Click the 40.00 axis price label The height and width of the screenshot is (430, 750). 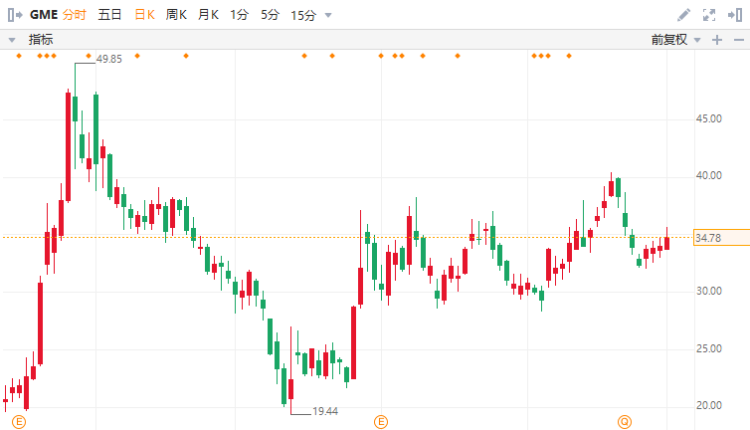pyautogui.click(x=709, y=176)
